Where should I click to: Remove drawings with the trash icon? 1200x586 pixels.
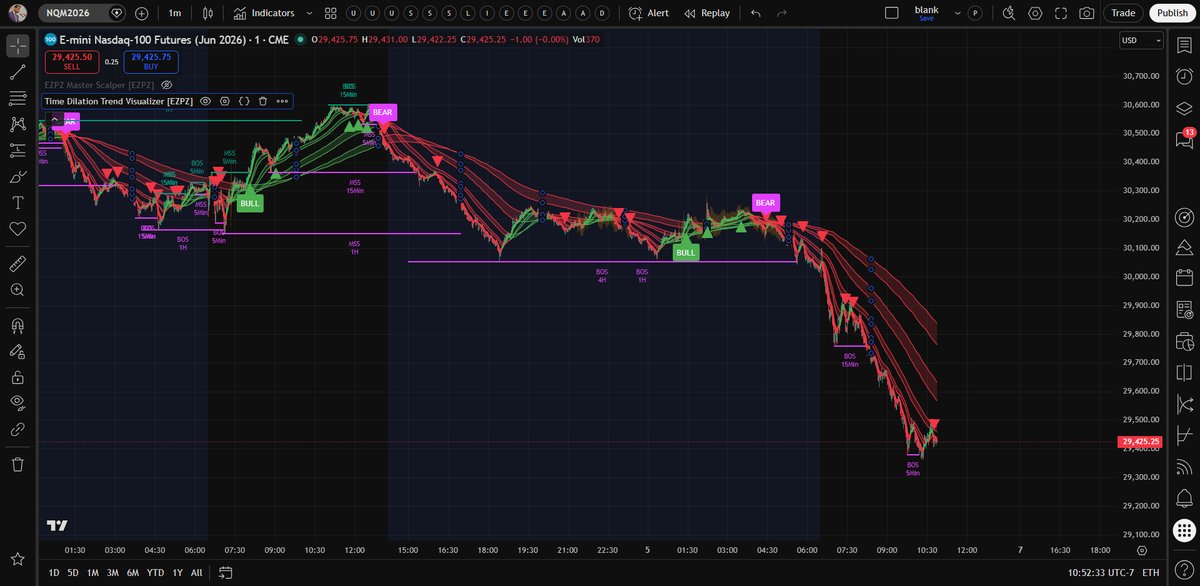pos(17,464)
